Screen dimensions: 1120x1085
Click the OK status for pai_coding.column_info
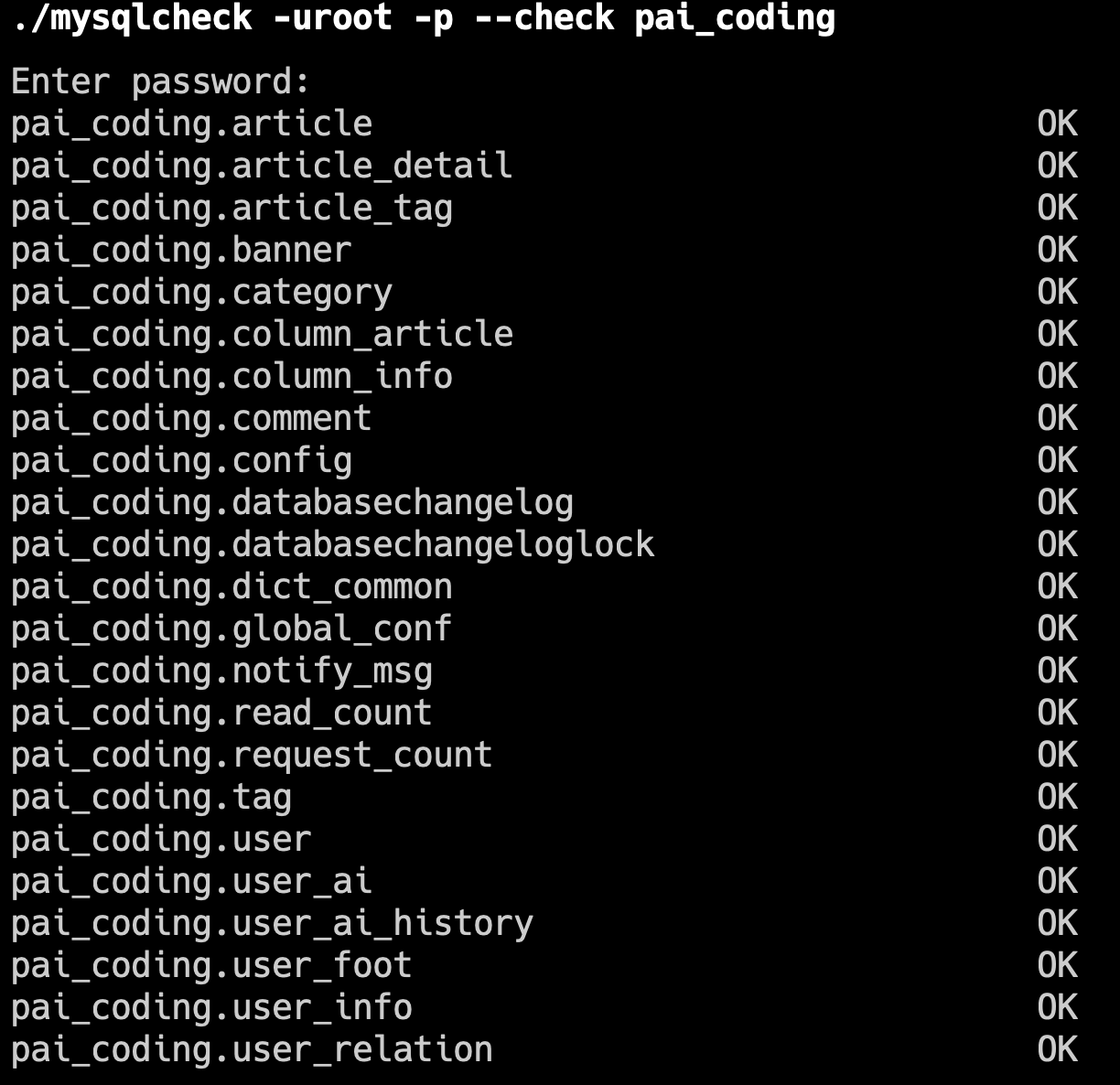coord(1057,376)
